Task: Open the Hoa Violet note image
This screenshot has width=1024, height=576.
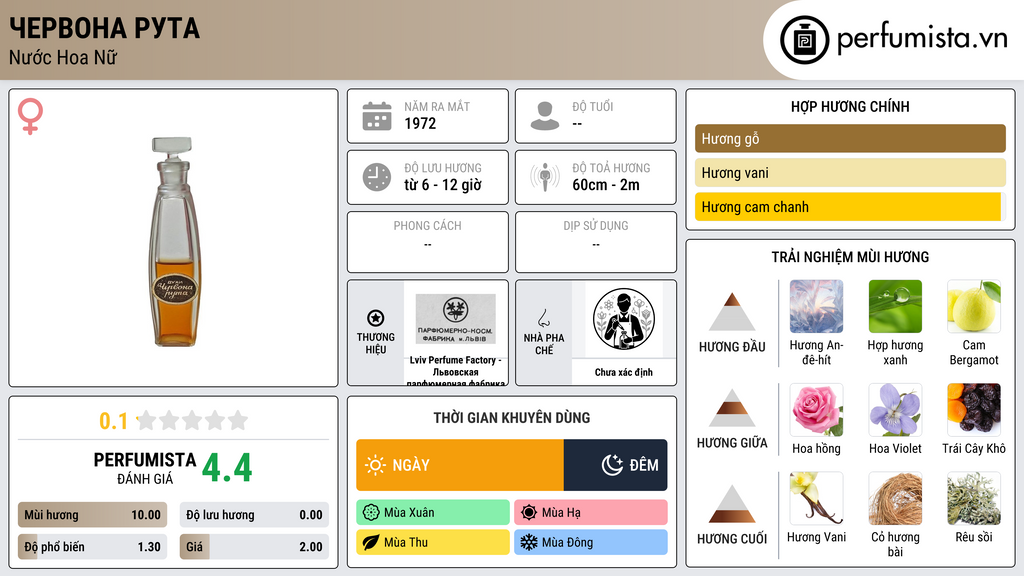Action: [895, 410]
